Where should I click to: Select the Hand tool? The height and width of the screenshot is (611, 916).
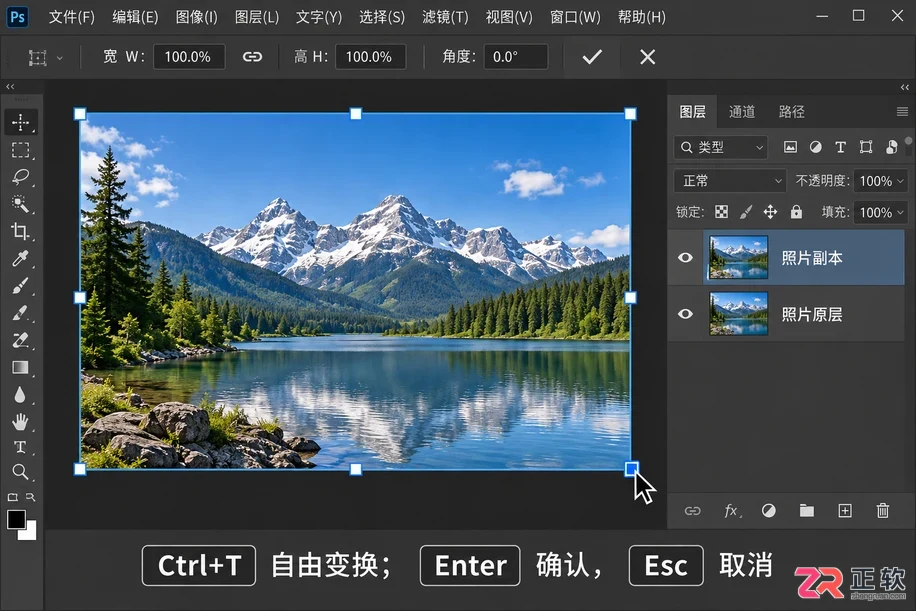tap(20, 421)
